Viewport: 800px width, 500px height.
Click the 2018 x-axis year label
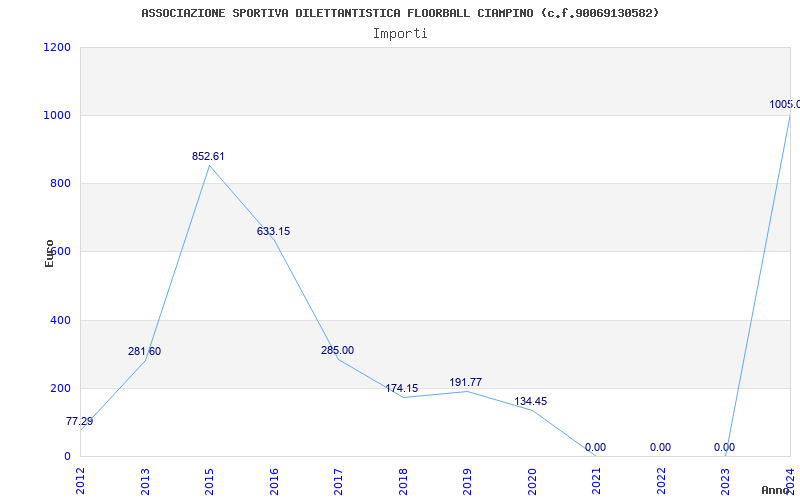[x=404, y=481]
